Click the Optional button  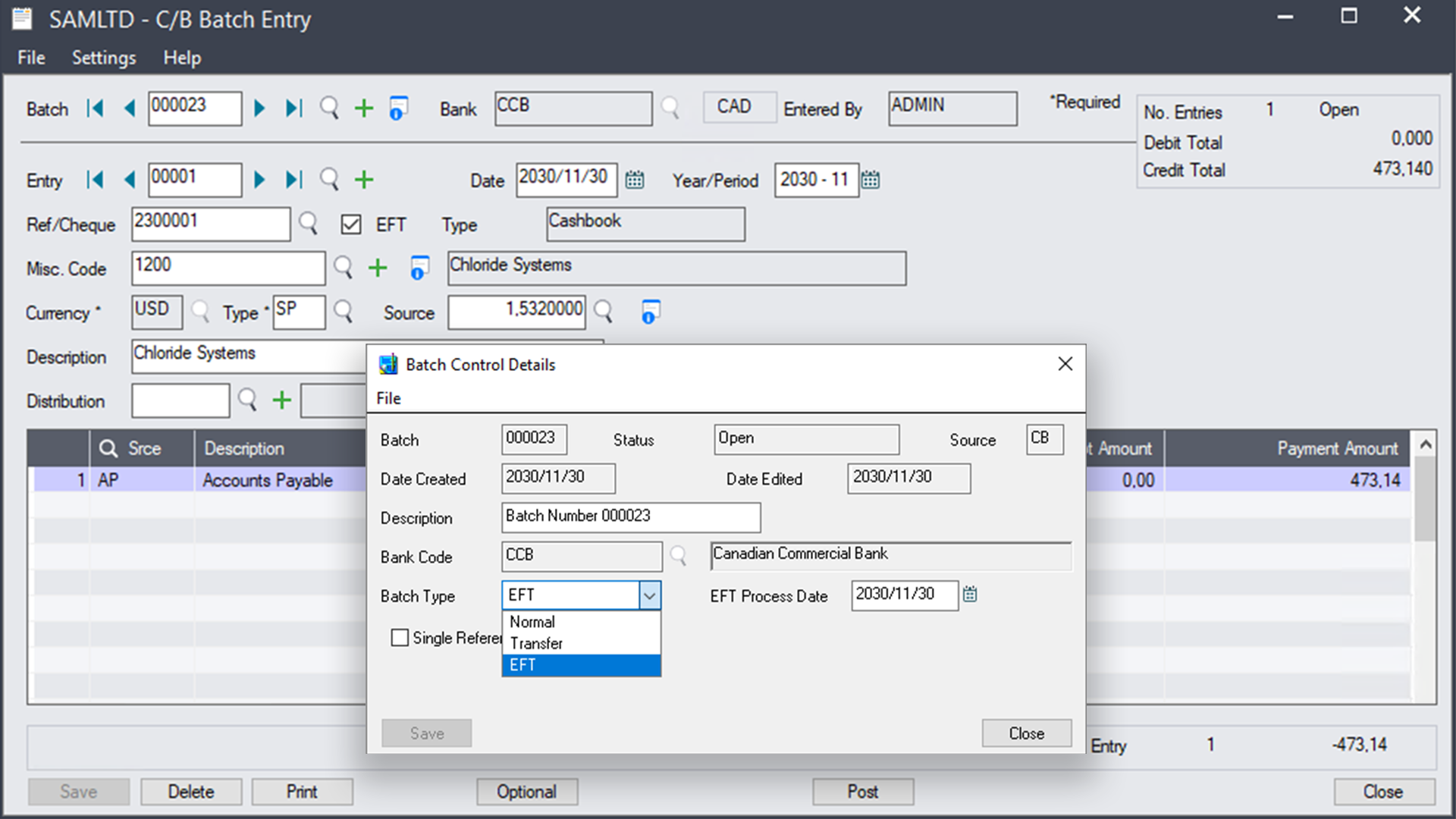tap(527, 792)
